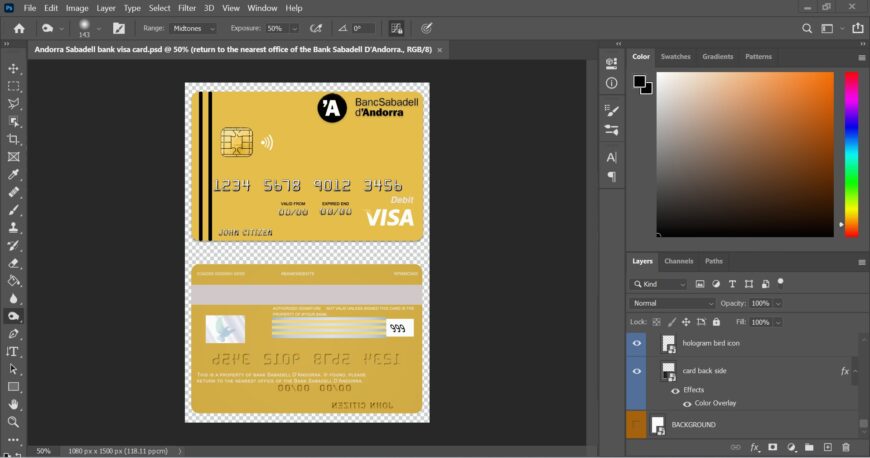Select the History Brush tool
Image resolution: width=870 pixels, height=458 pixels.
coord(13,245)
